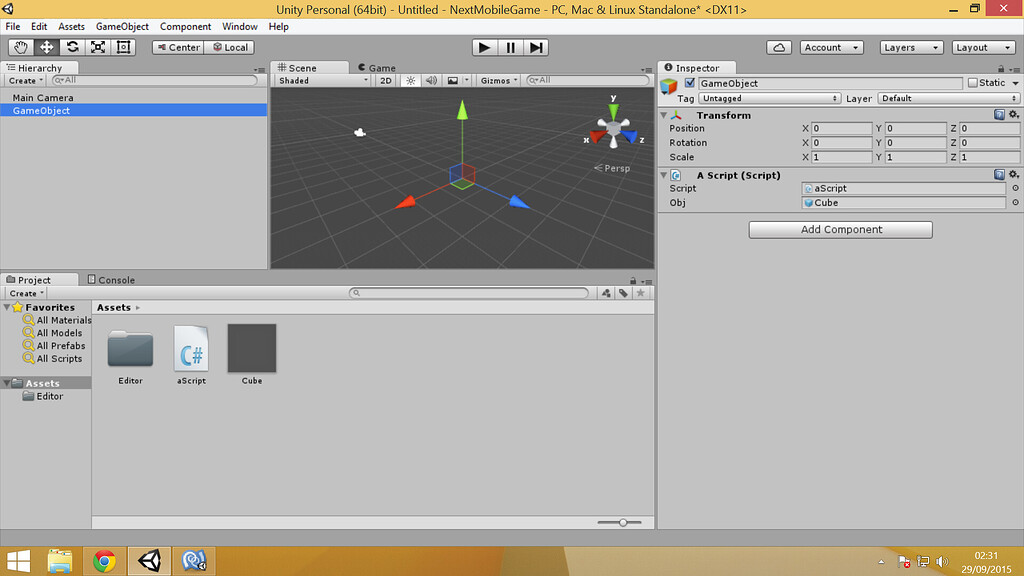The image size is (1024, 576).
Task: Toggle scene lighting preview
Action: point(412,80)
